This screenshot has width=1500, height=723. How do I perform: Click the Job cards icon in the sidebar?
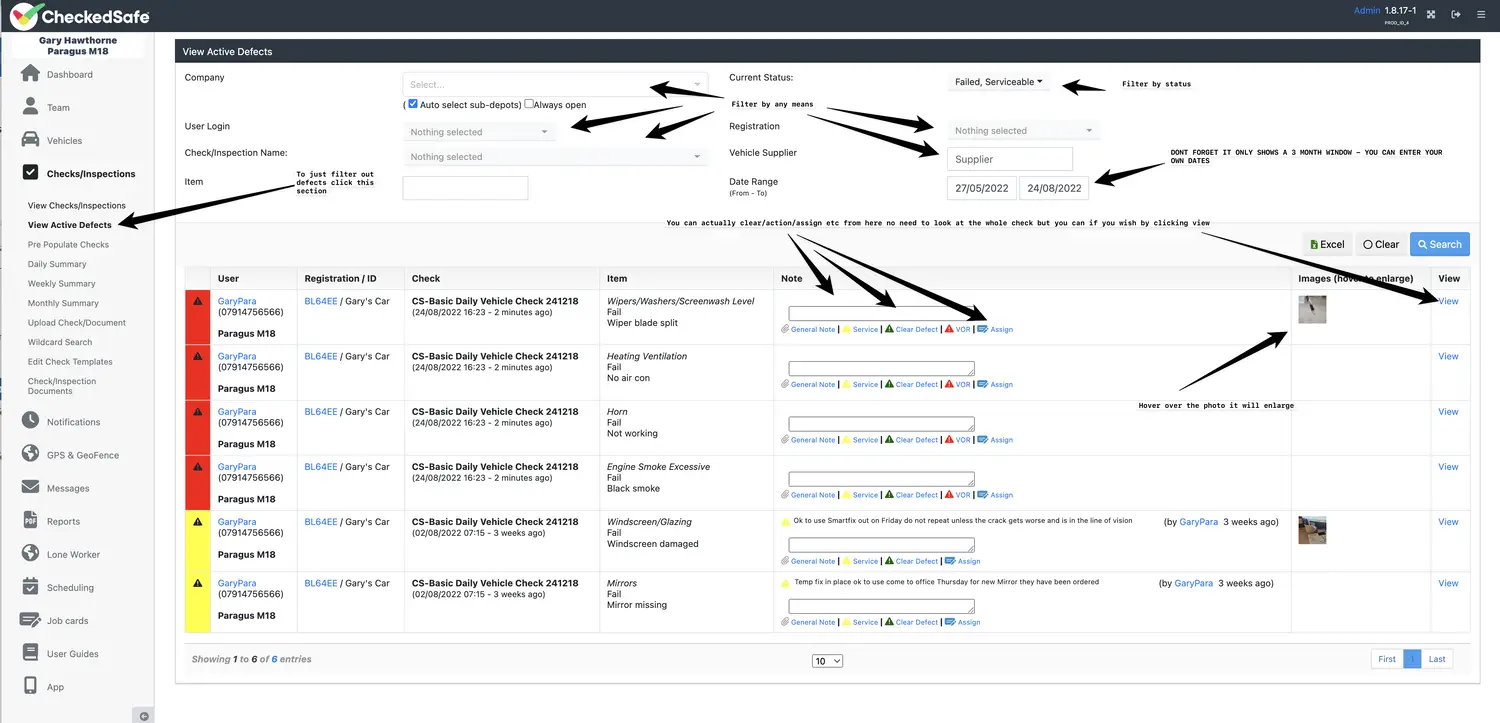(x=30, y=620)
